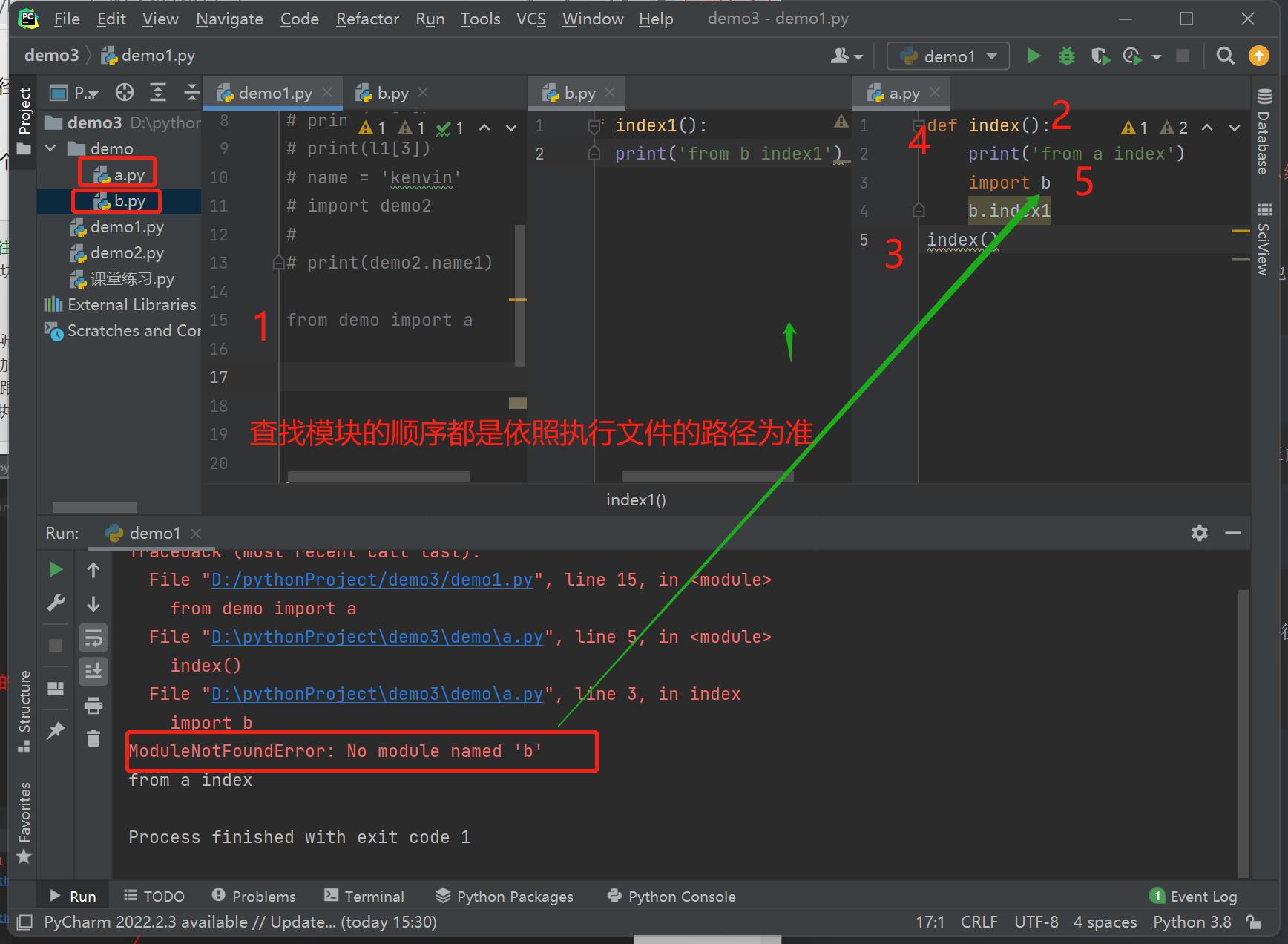Jump down the stack trace arrow
Screen dimensions: 1288x944
pyautogui.click(x=93, y=603)
